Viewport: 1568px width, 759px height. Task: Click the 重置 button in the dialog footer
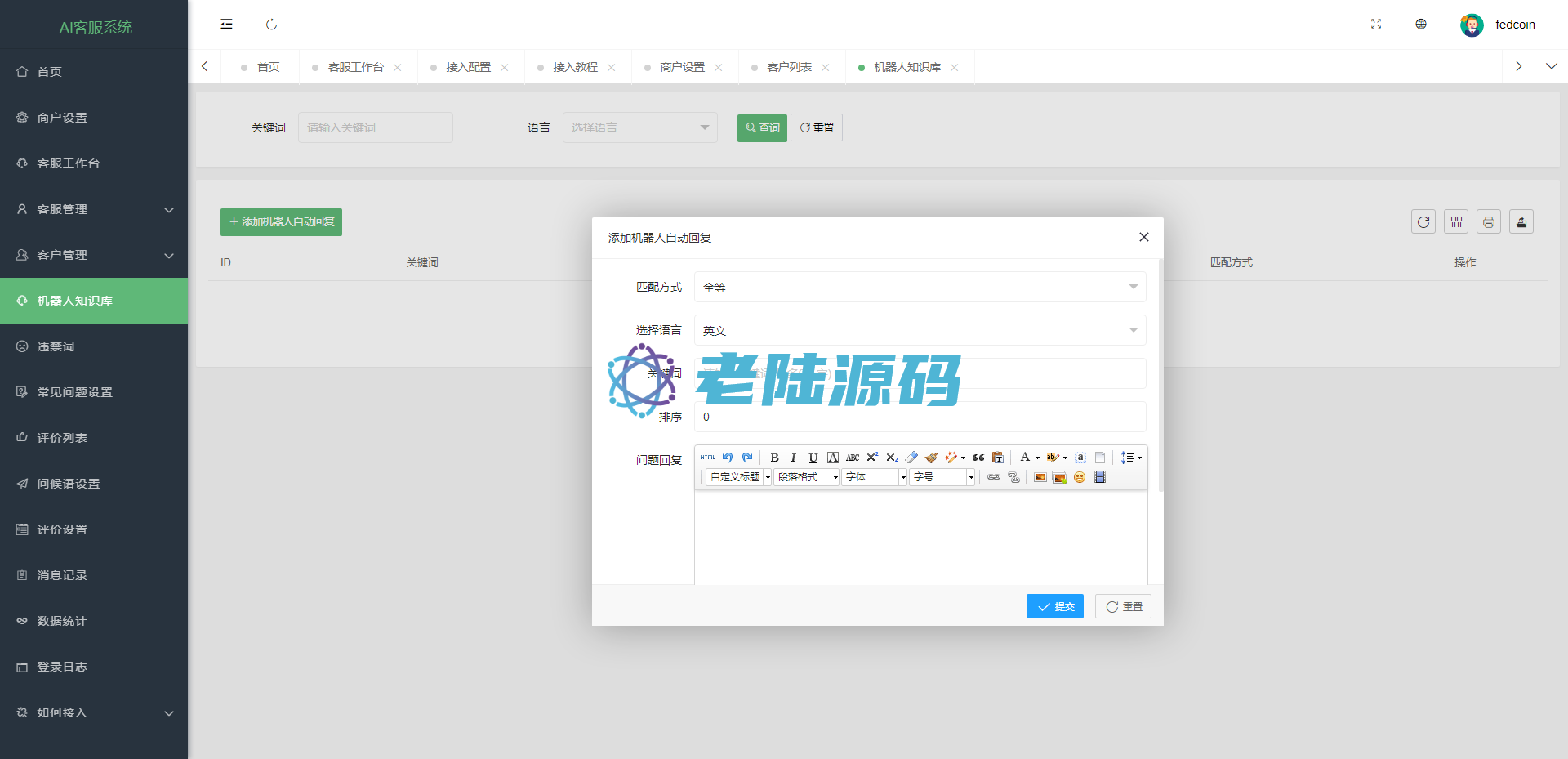tap(1123, 606)
